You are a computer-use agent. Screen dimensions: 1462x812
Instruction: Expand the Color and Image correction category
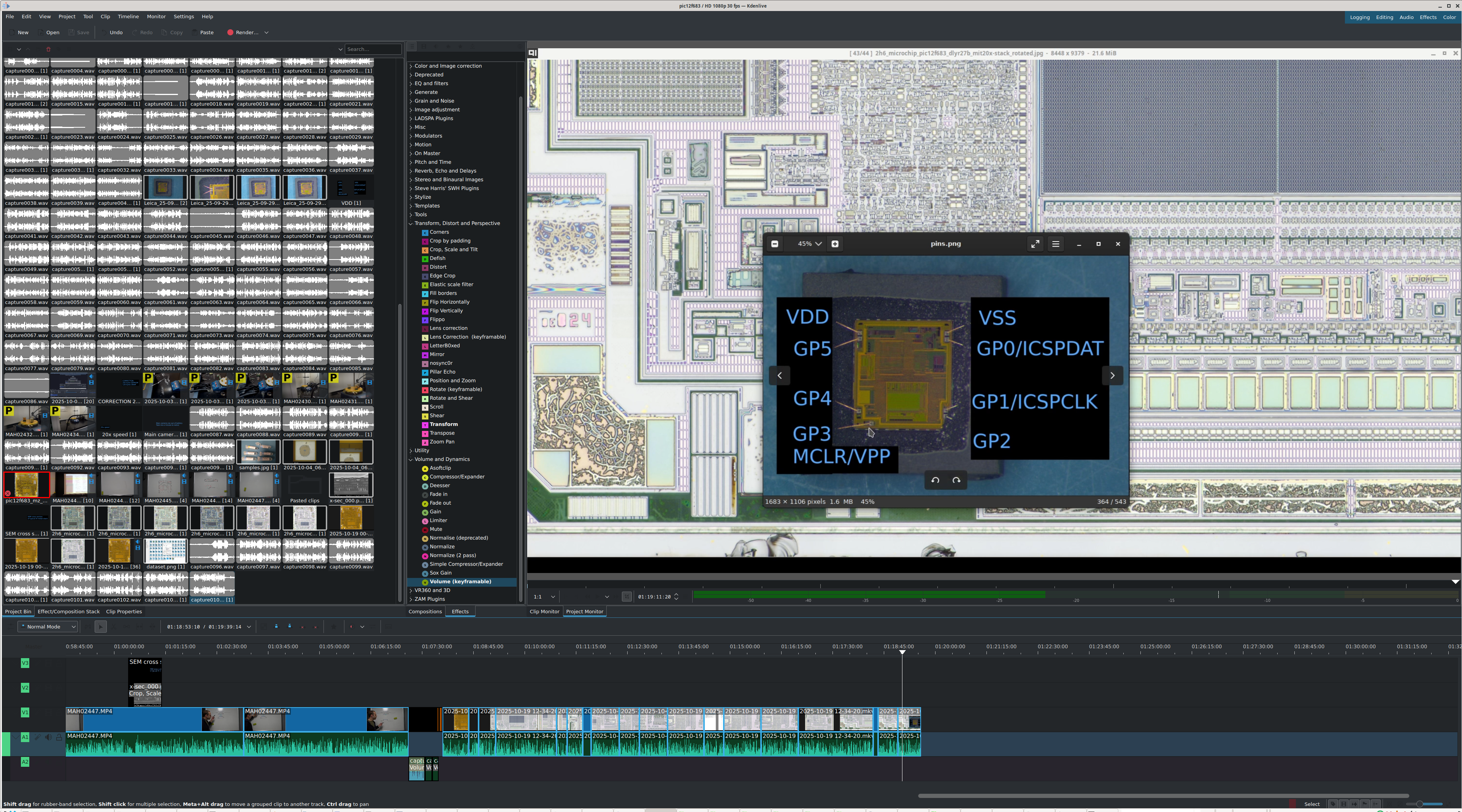[411, 66]
